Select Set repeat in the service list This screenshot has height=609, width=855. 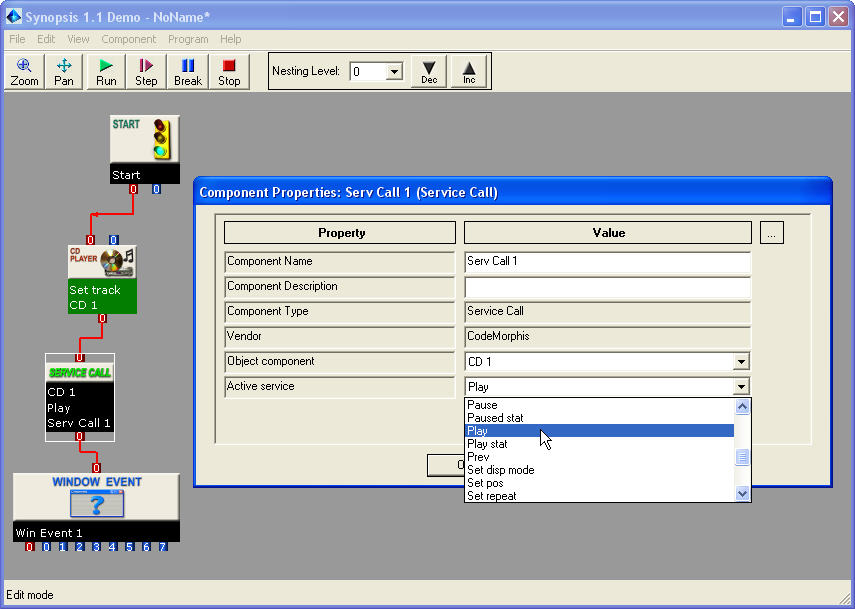click(492, 496)
